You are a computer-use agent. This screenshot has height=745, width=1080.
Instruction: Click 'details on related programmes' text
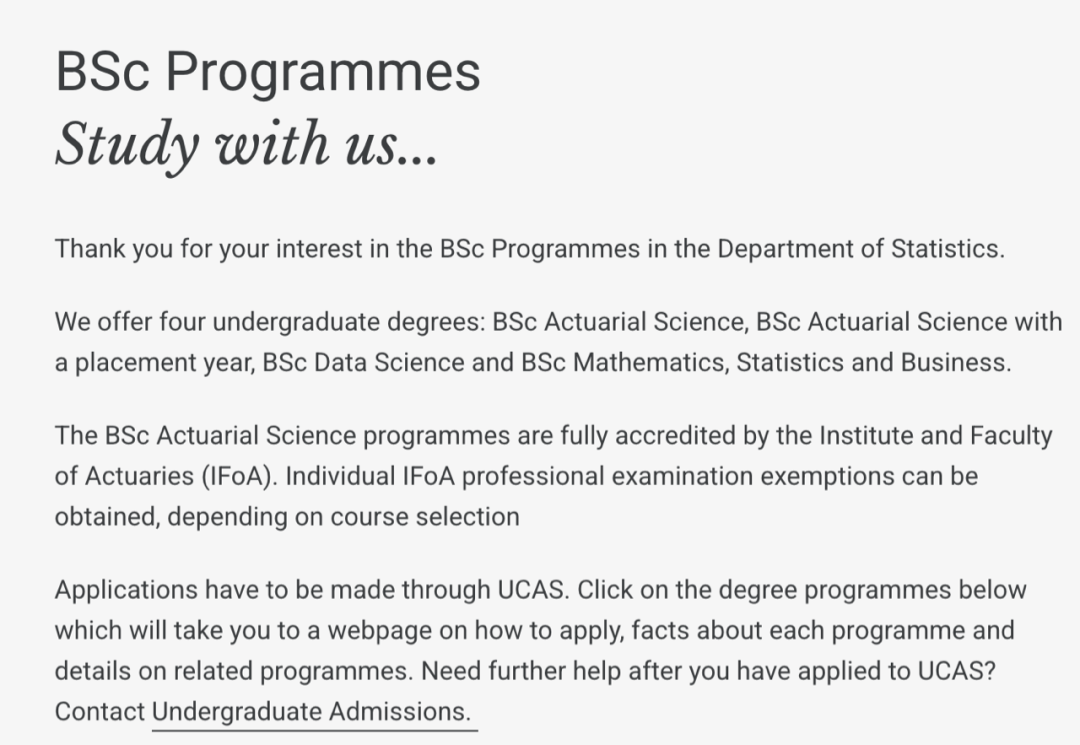(x=233, y=671)
